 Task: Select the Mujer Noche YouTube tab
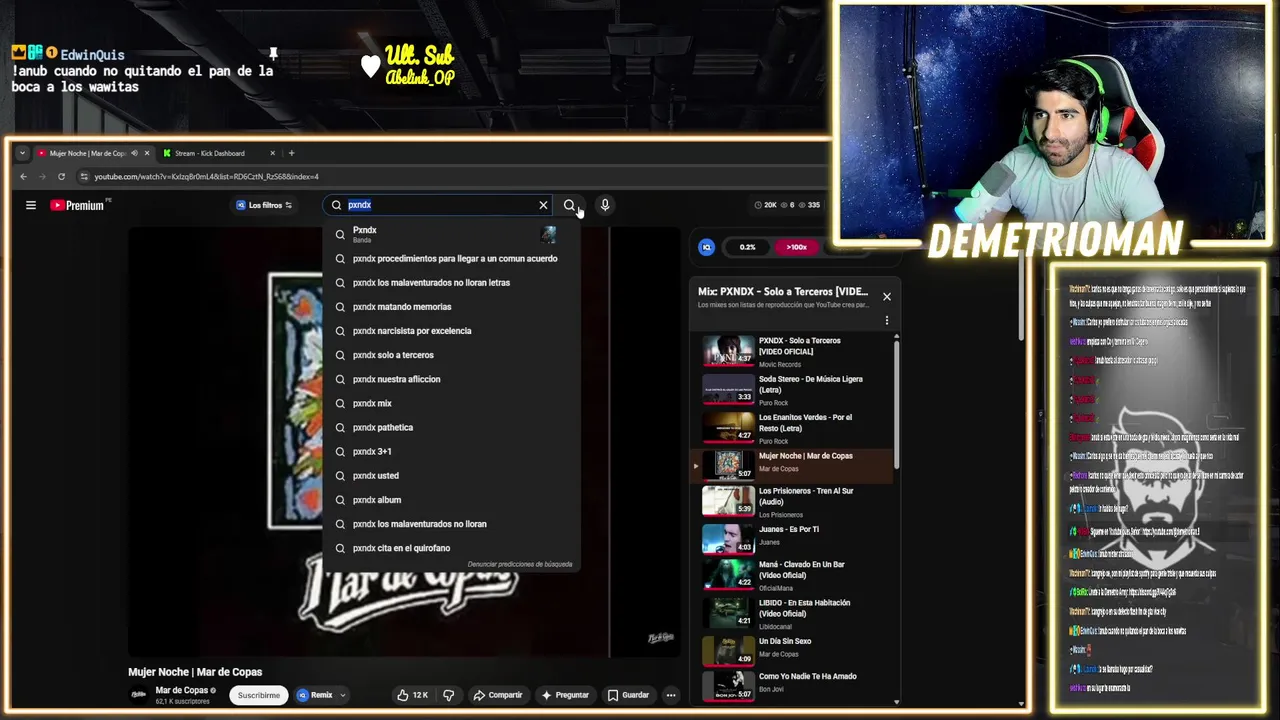[88, 153]
